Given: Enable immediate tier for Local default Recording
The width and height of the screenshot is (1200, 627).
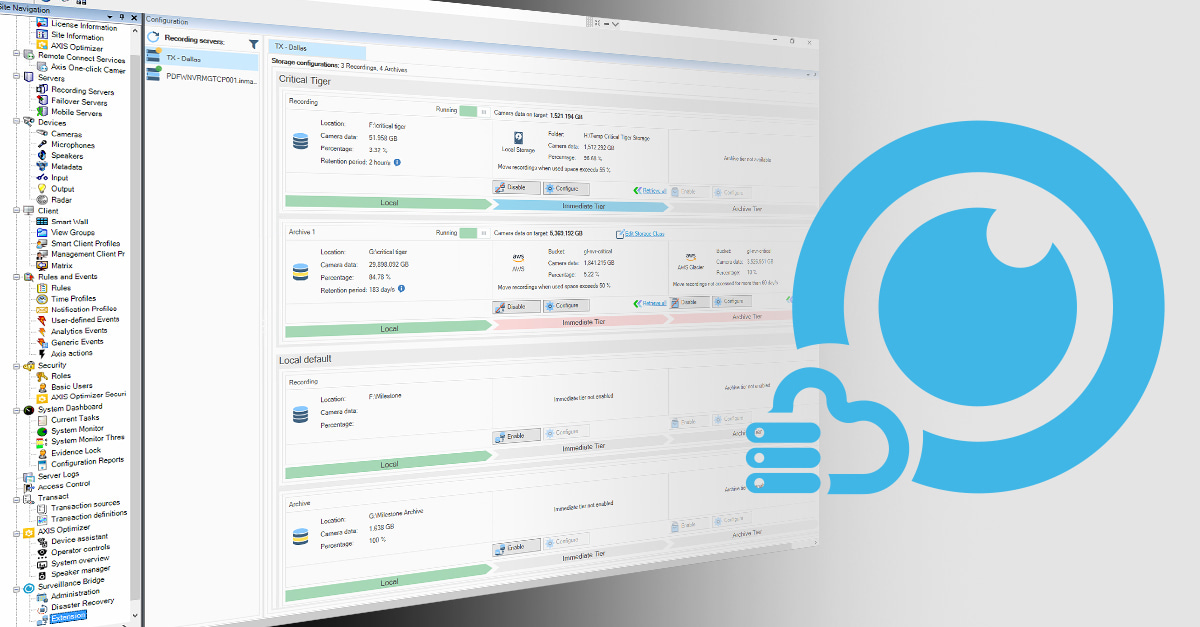Looking at the screenshot, I should click(516, 435).
